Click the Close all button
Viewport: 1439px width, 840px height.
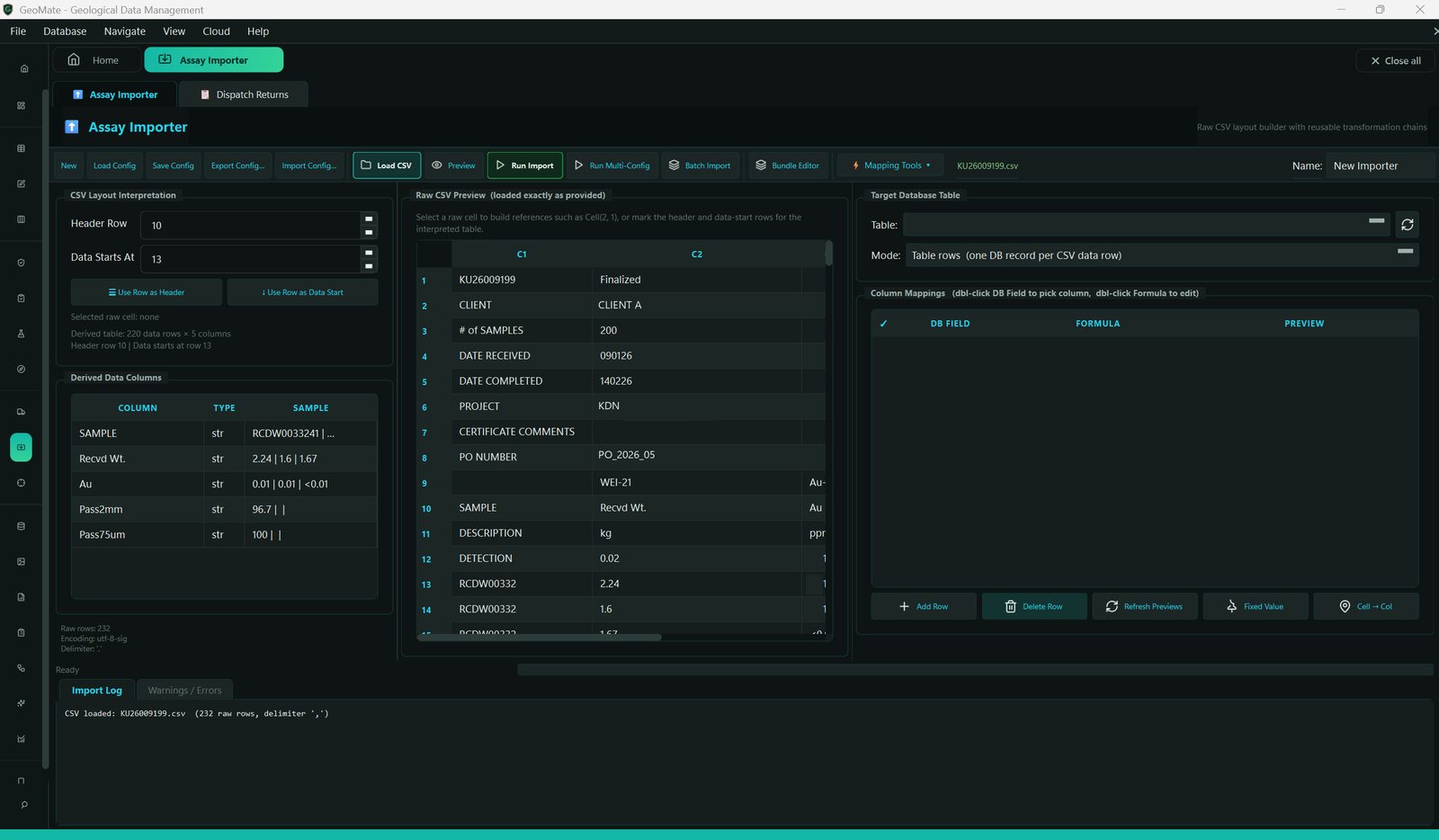(1395, 61)
